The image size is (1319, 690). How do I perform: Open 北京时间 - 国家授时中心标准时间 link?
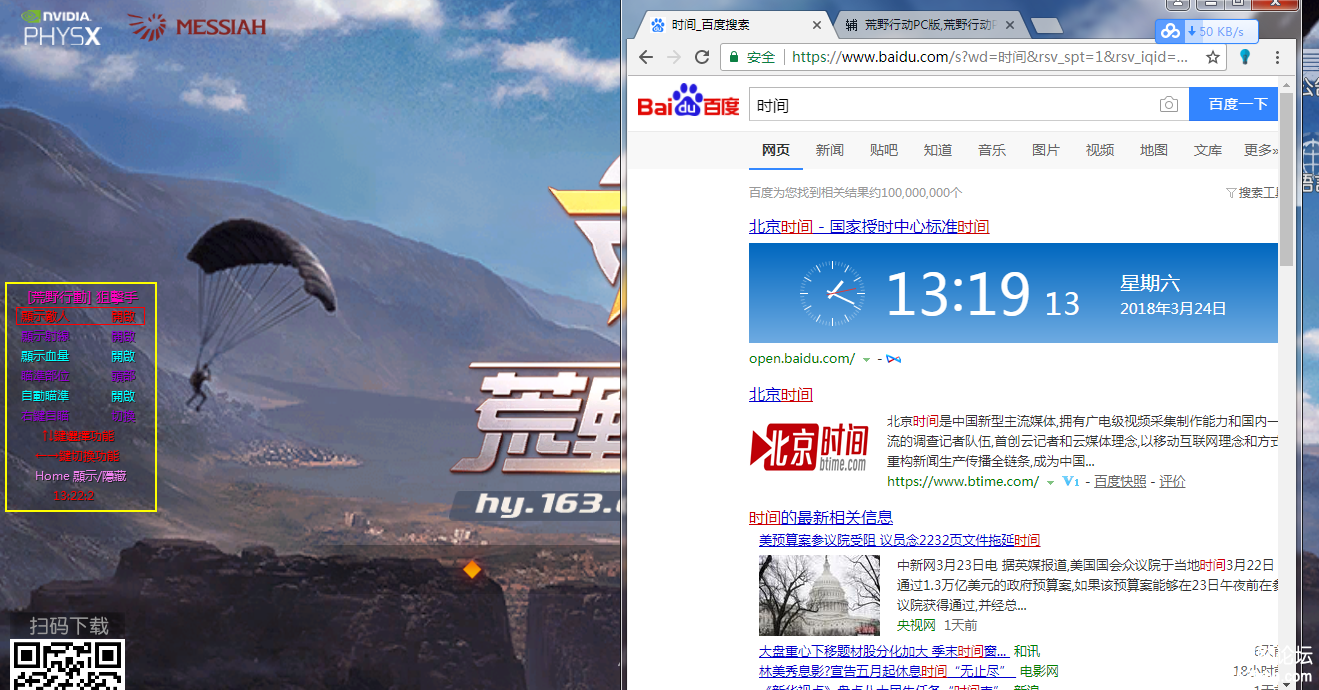pos(869,227)
